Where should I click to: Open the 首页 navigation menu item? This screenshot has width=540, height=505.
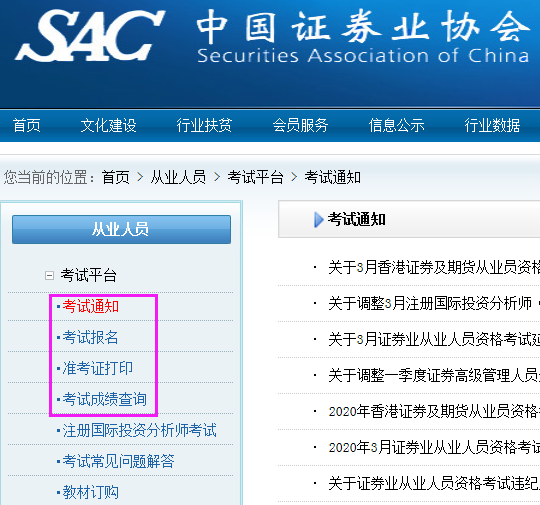pos(27,125)
